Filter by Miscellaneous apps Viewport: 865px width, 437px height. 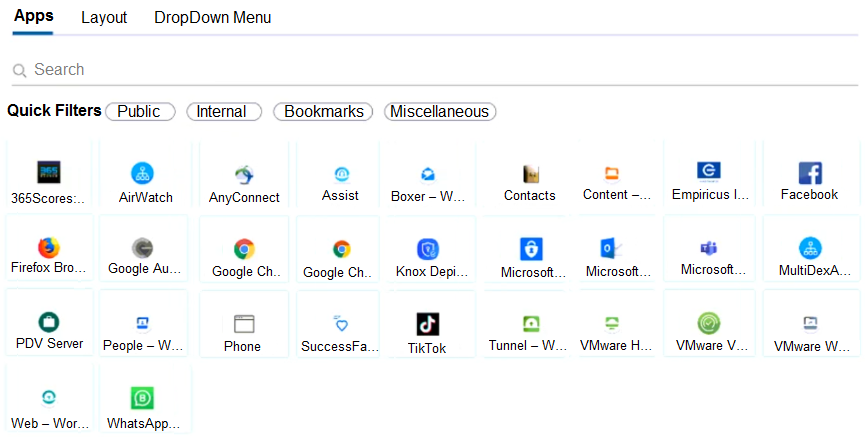pyautogui.click(x=440, y=111)
